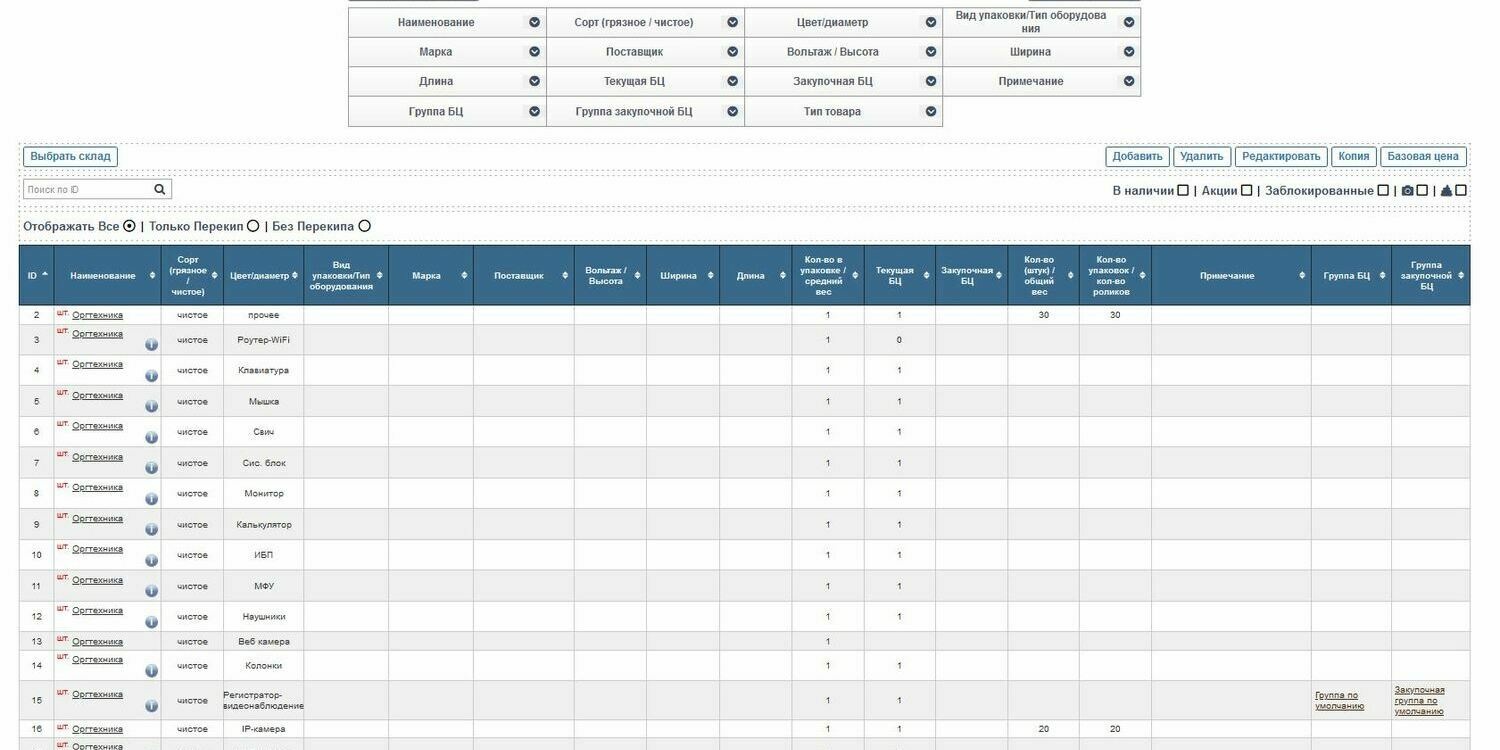Sort by the Текущая БЦ column header arrows
The image size is (1500, 750).
(x=927, y=276)
